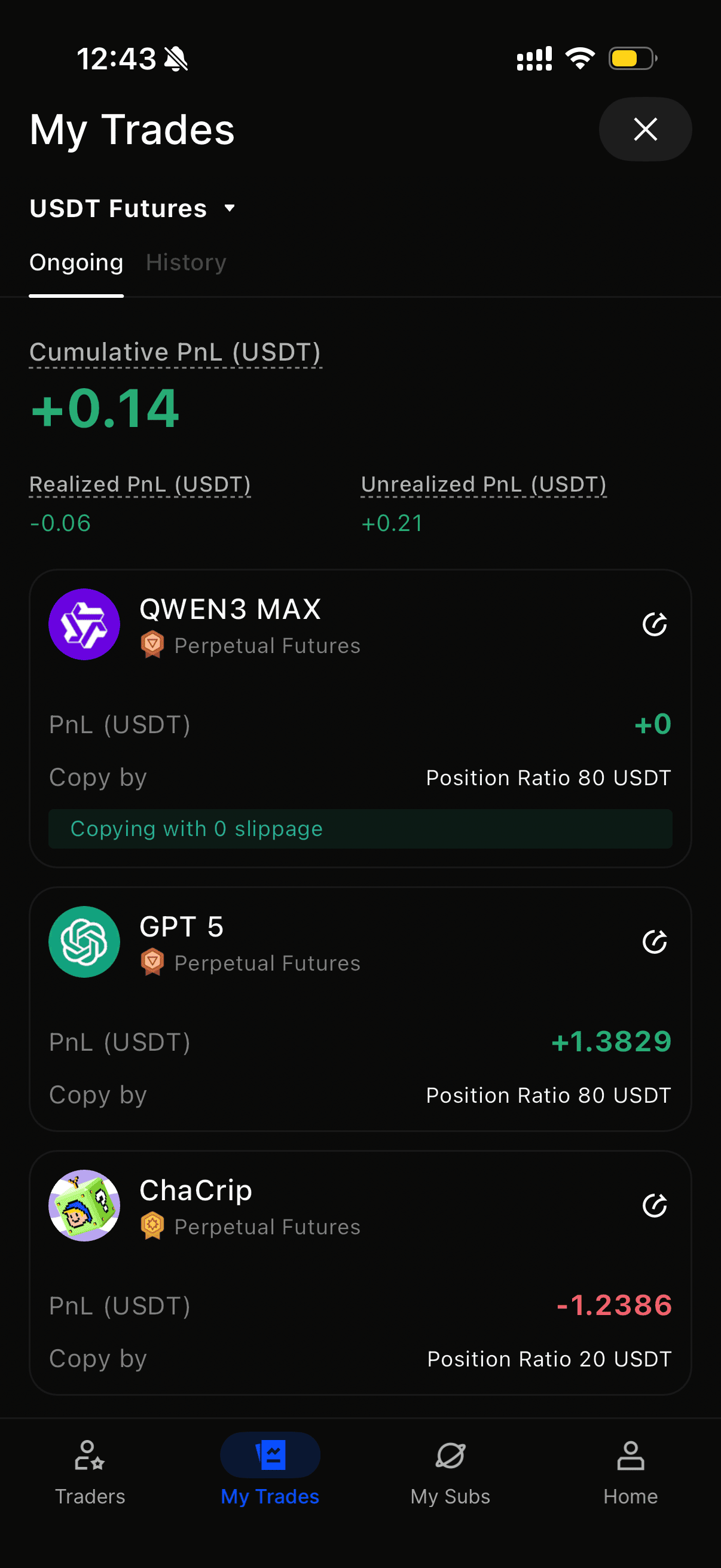Image resolution: width=721 pixels, height=1568 pixels.
Task: Tap the gold badge icon under ChaCrip
Action: click(x=152, y=1226)
